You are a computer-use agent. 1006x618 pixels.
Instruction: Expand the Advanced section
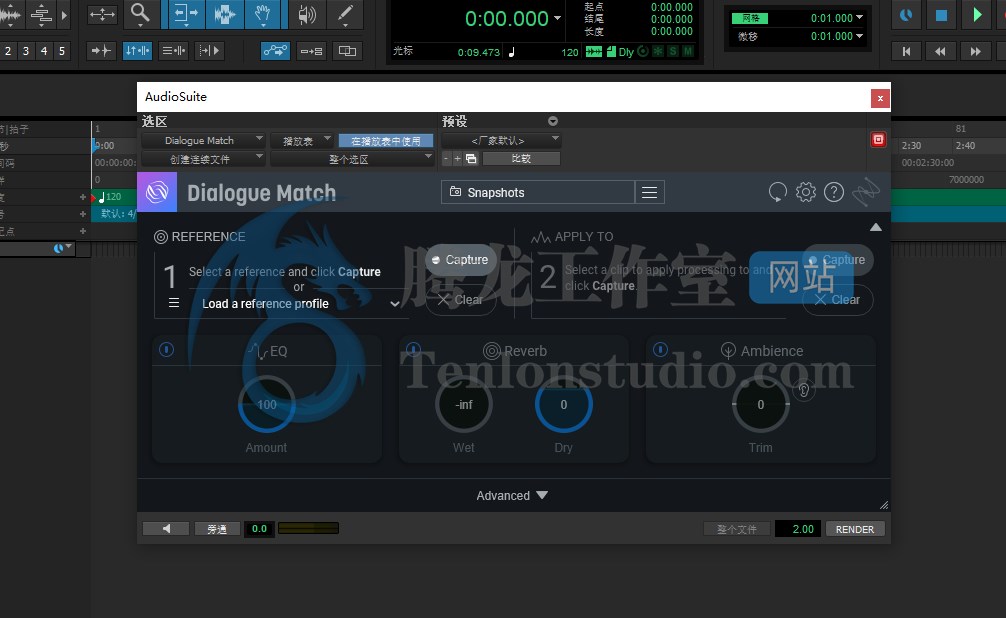(512, 495)
